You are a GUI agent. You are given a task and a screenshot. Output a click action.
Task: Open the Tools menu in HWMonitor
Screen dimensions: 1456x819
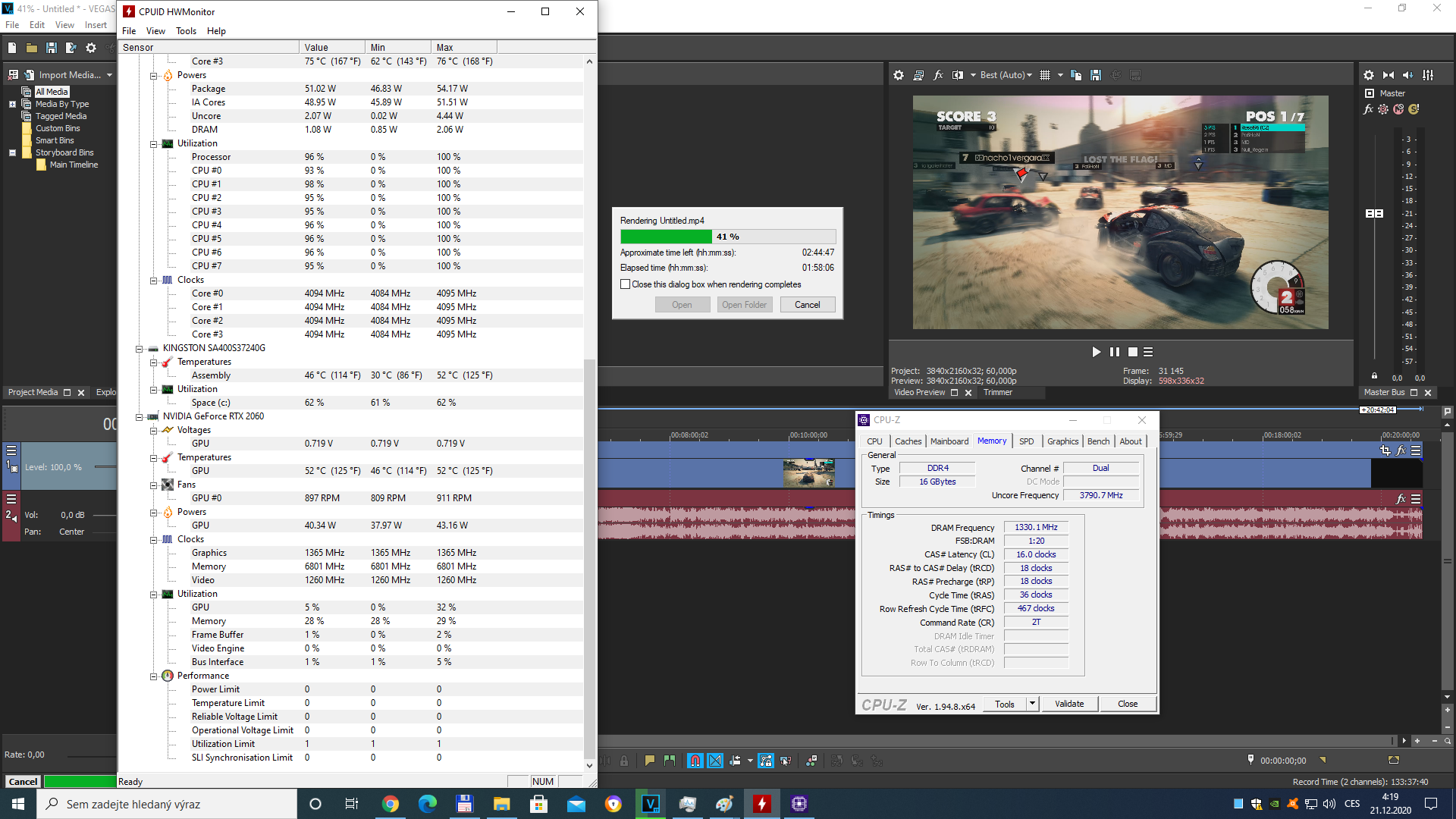coord(186,31)
